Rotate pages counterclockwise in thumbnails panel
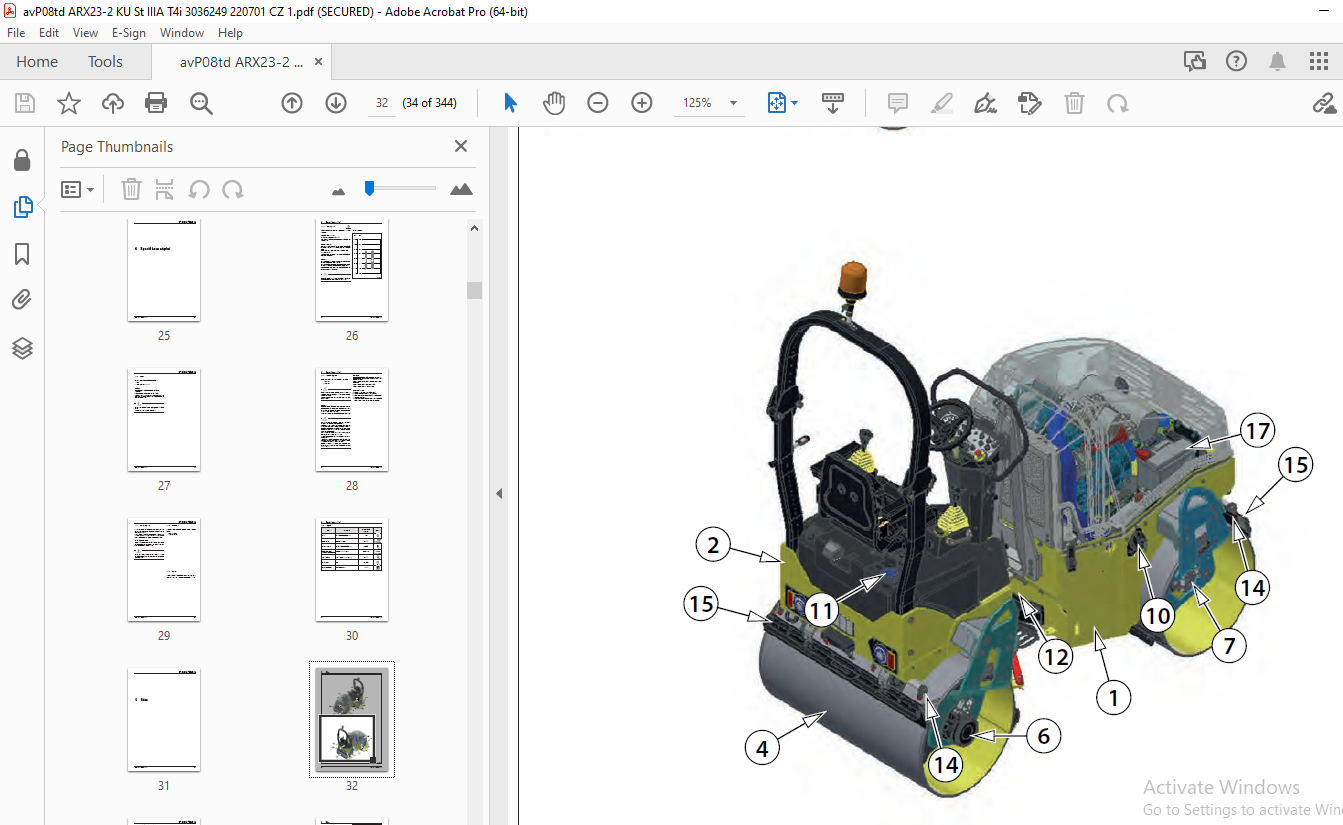The image size is (1343, 825). [x=199, y=189]
